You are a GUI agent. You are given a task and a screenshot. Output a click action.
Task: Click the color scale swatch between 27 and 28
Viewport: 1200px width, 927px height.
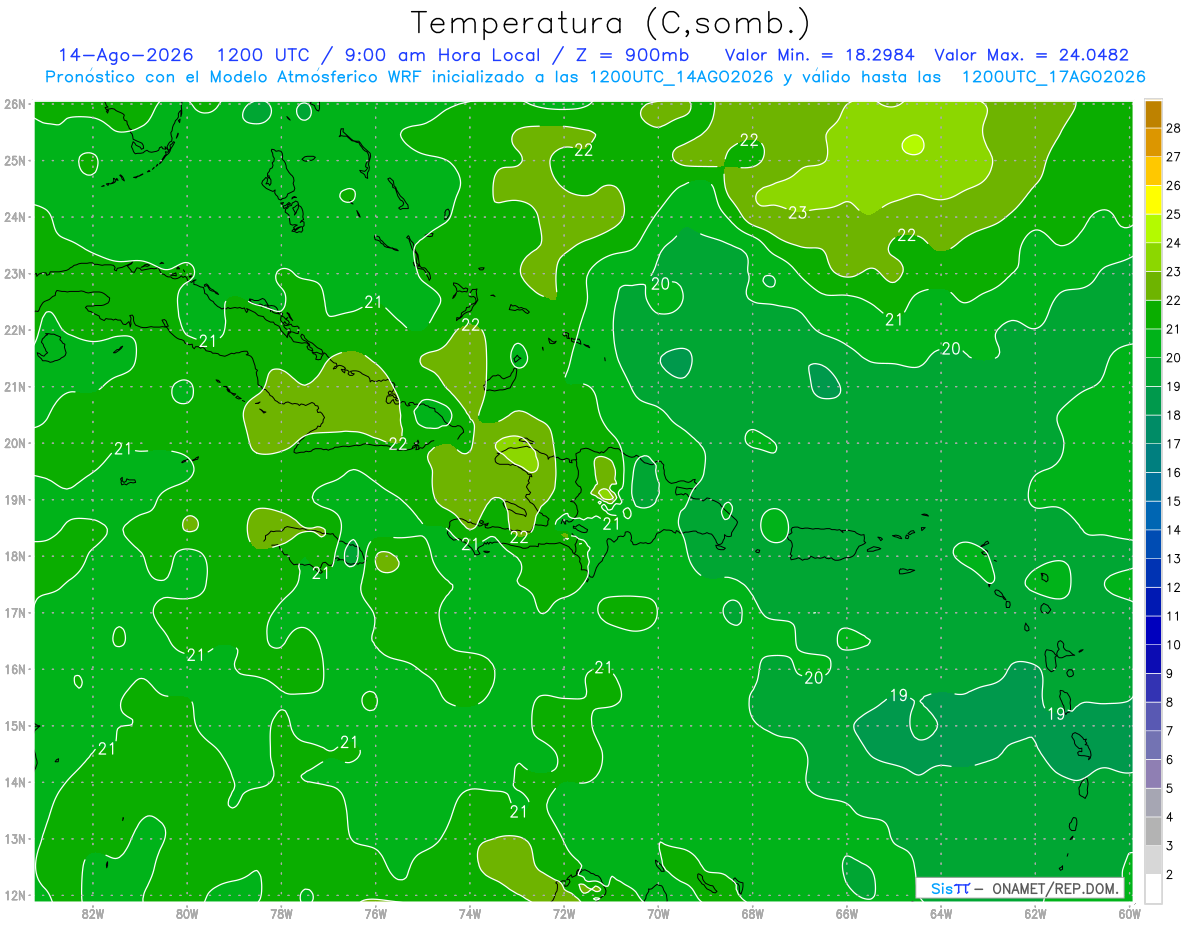click(1153, 143)
